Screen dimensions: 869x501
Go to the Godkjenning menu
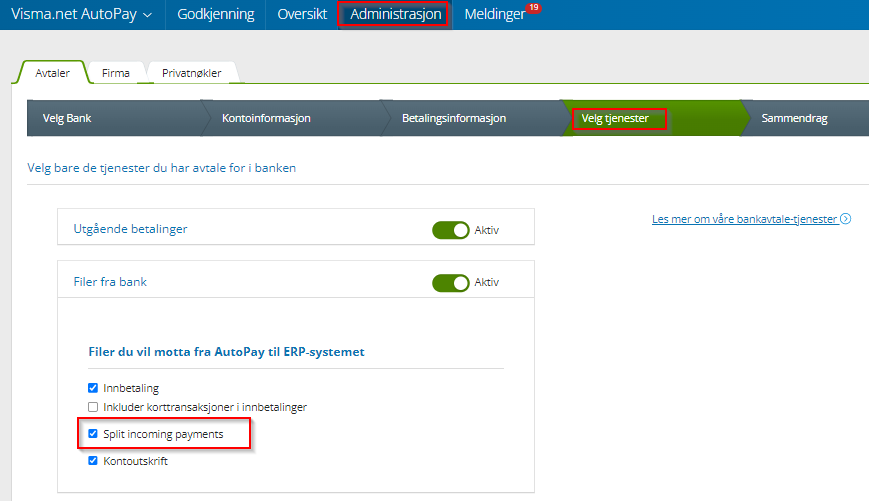(216, 14)
